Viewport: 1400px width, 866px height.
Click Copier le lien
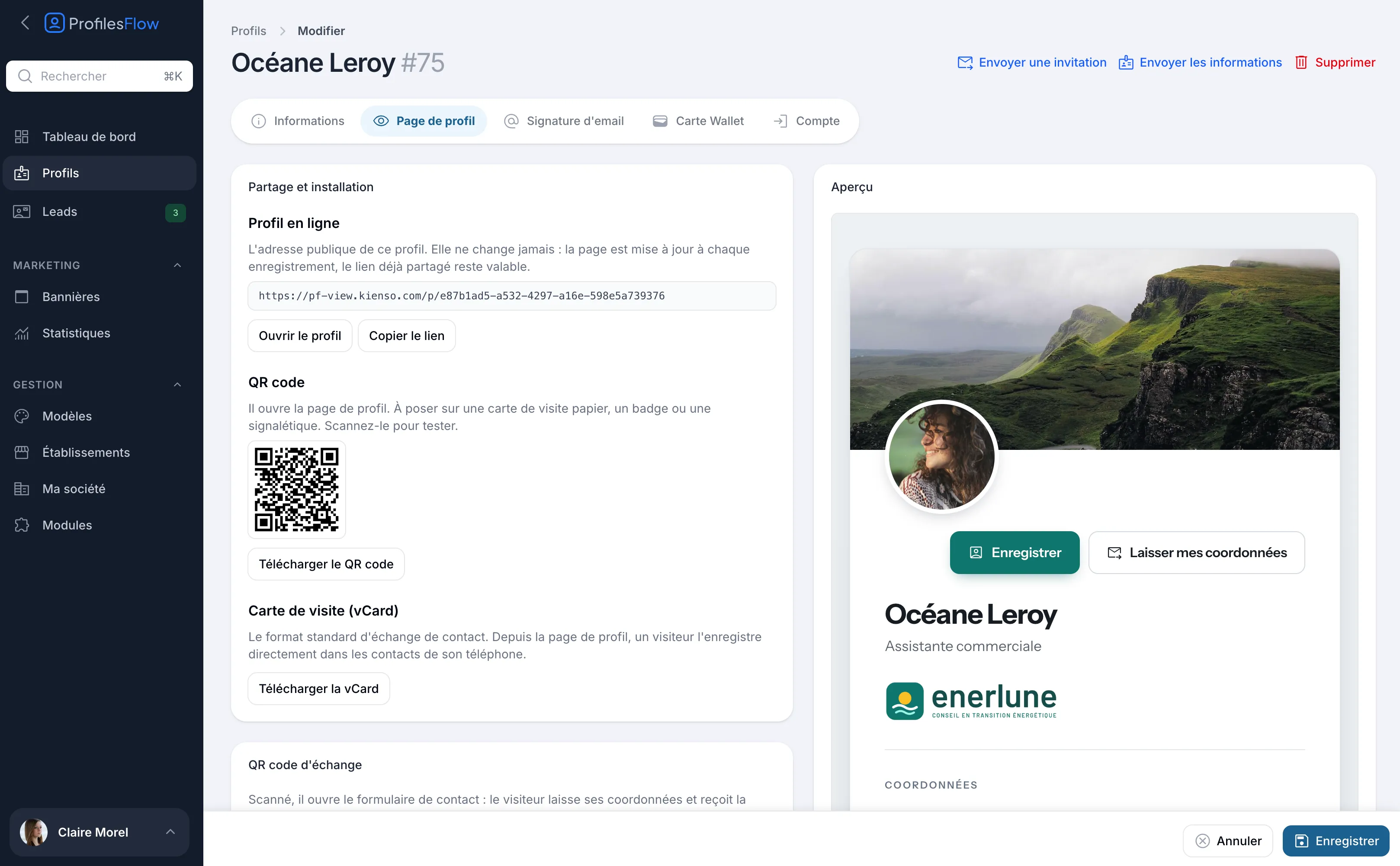407,336
